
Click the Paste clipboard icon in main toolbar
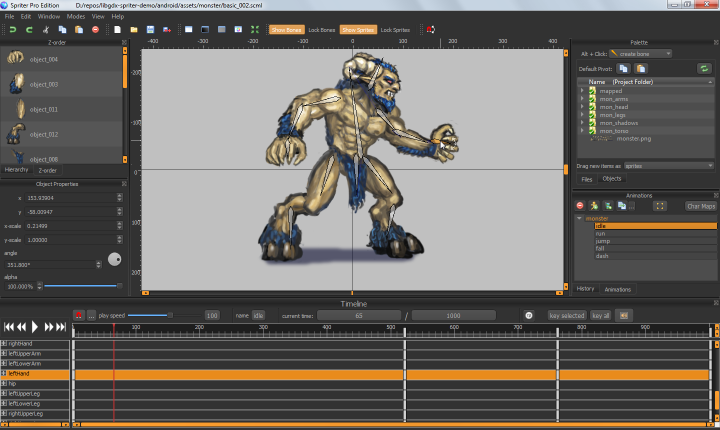pyautogui.click(x=79, y=30)
